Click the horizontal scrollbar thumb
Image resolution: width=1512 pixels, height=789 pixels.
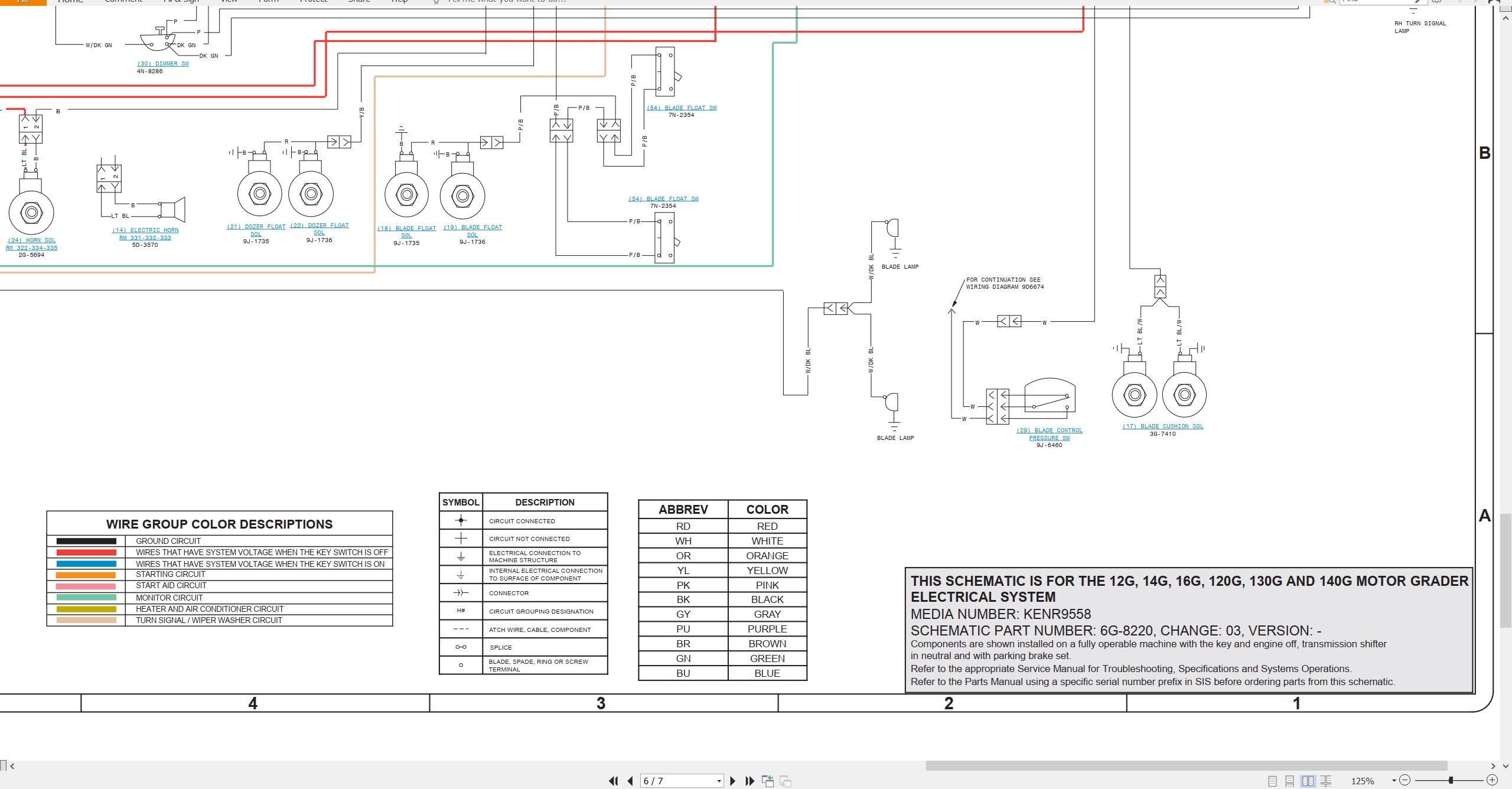pos(1187,766)
